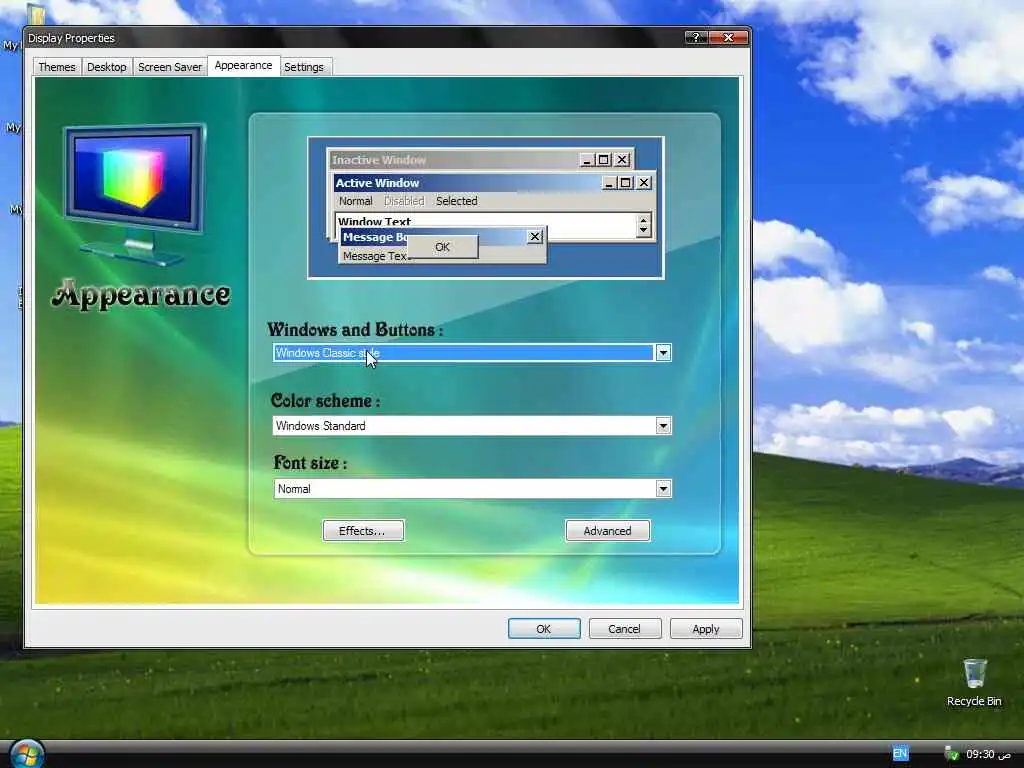Click the preview Inactive Window close icon

pos(622,159)
